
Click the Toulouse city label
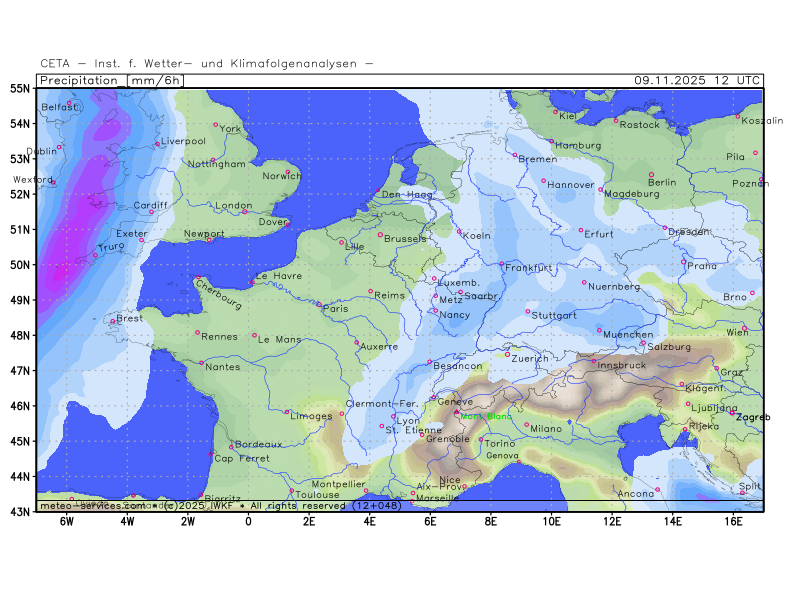point(317,494)
